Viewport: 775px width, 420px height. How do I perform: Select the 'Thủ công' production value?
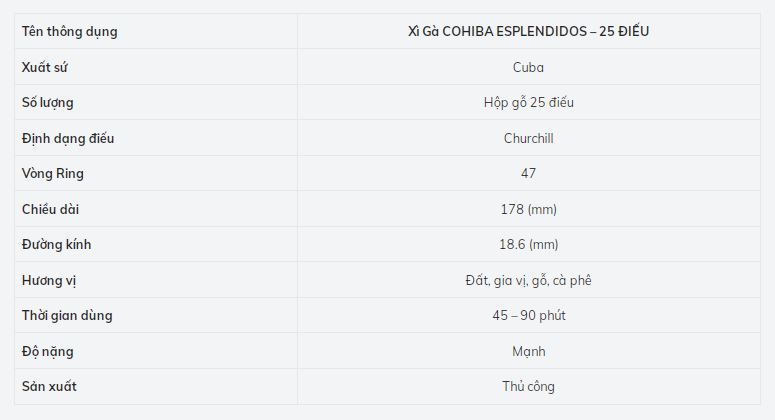pos(528,386)
